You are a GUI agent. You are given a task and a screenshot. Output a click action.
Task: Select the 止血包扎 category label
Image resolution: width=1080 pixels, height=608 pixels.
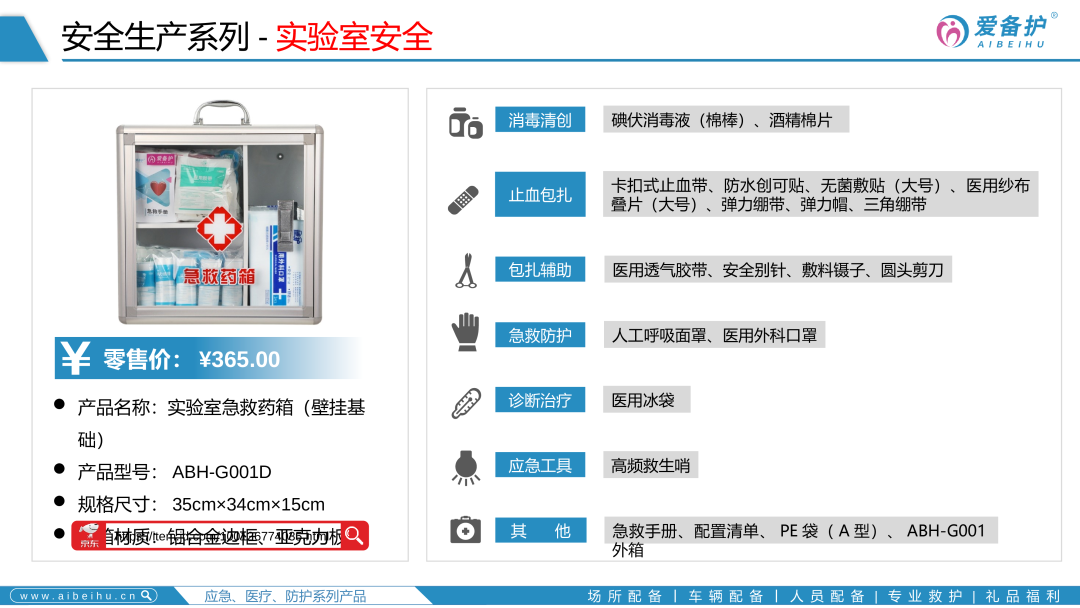[x=540, y=195]
